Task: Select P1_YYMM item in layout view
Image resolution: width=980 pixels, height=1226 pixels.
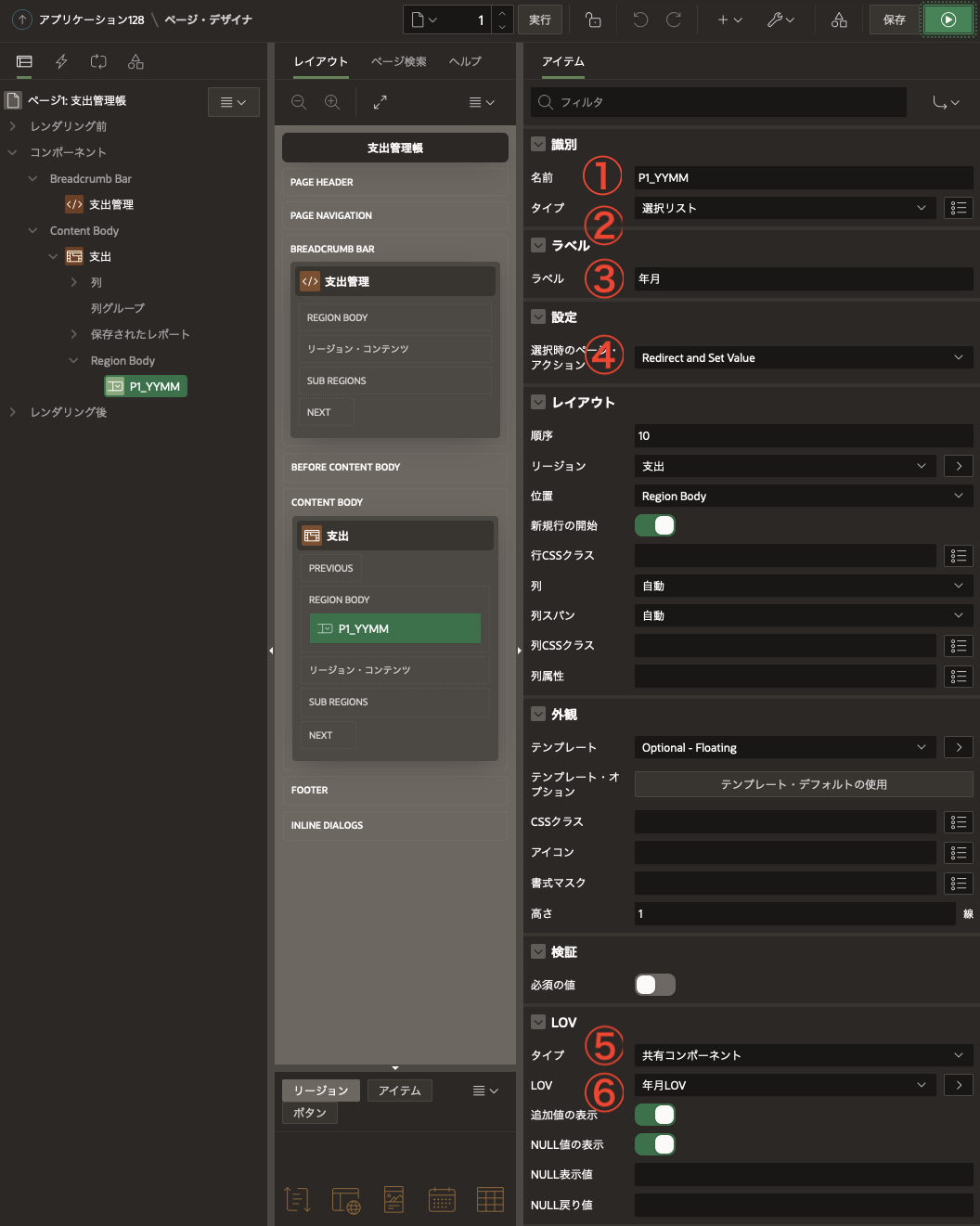Action: coord(395,628)
